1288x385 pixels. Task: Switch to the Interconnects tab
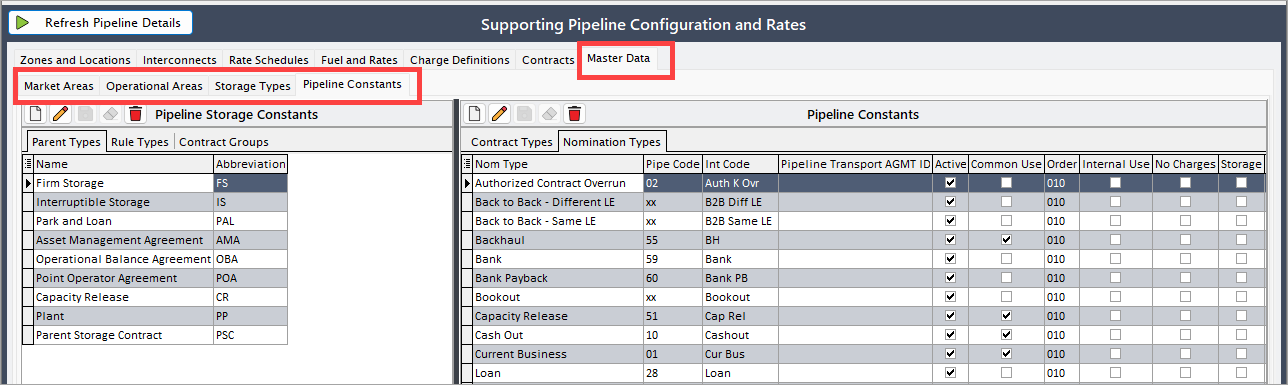[180, 60]
